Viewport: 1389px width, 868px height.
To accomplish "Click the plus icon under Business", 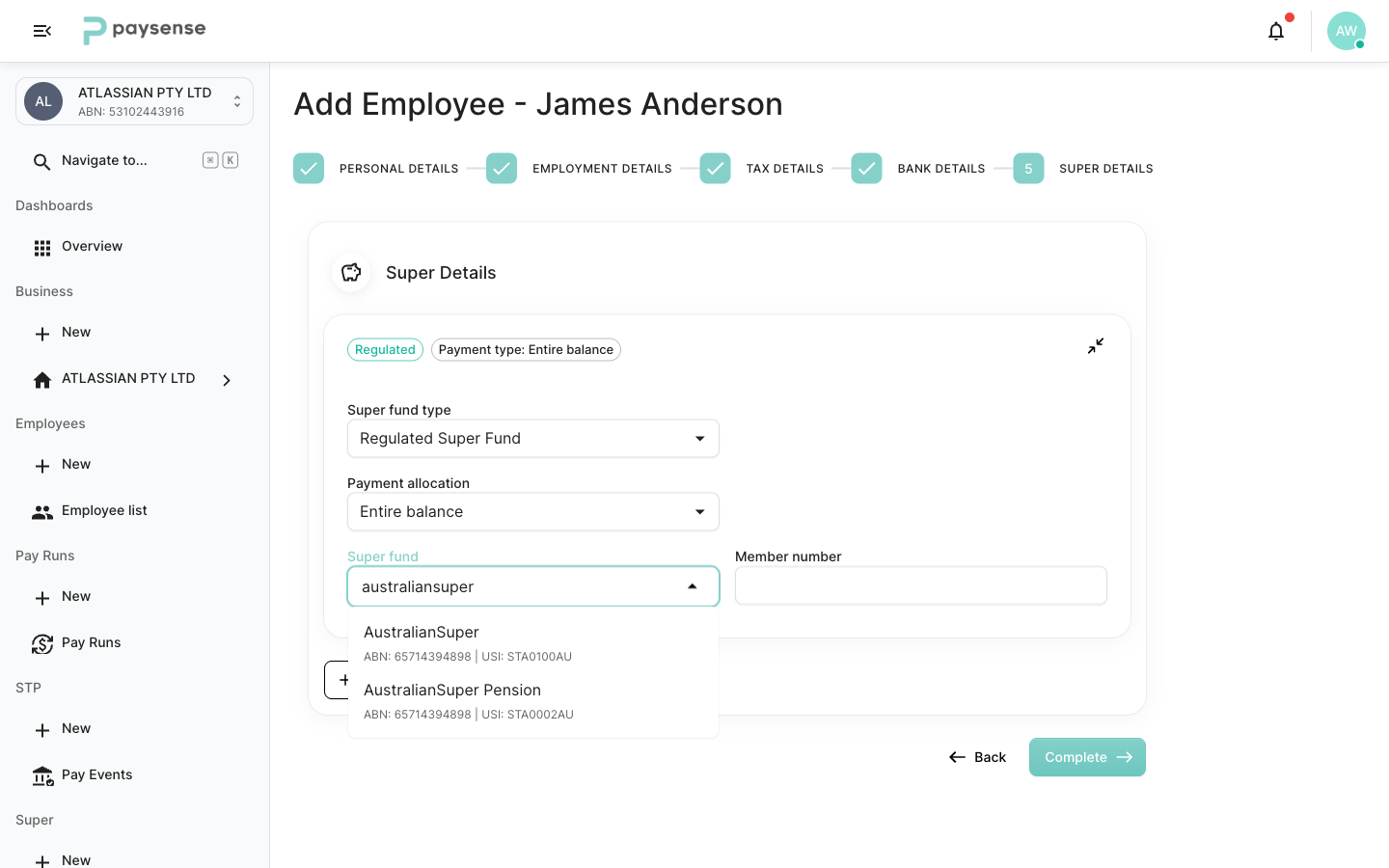I will (42, 334).
